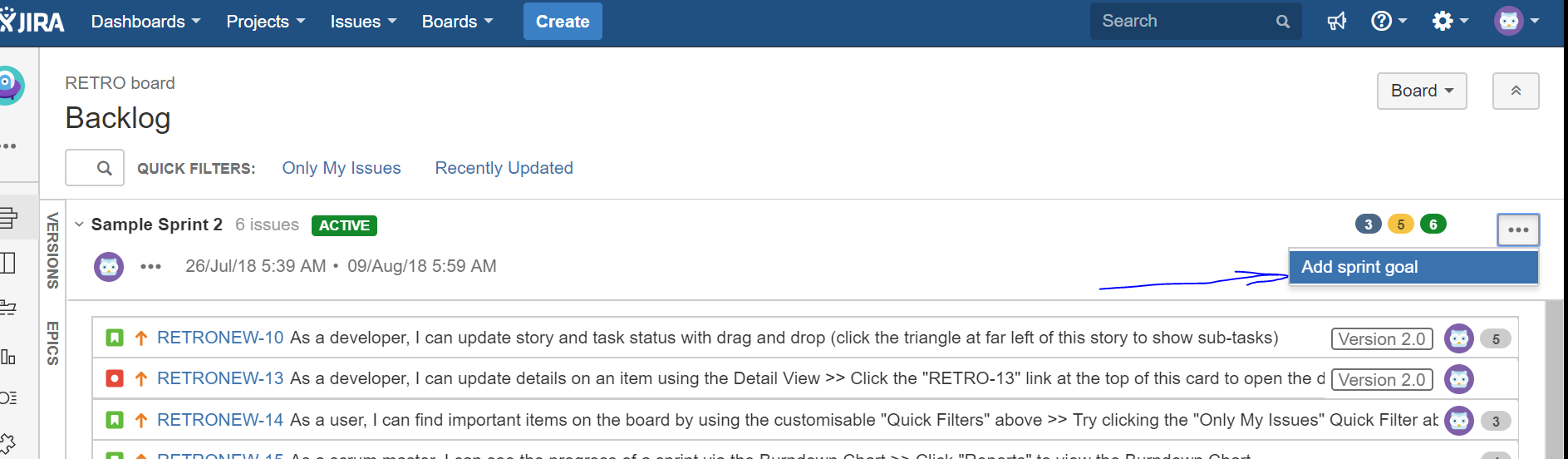Open the Projects navigation menu
The width and height of the screenshot is (1568, 459).
coord(266,22)
